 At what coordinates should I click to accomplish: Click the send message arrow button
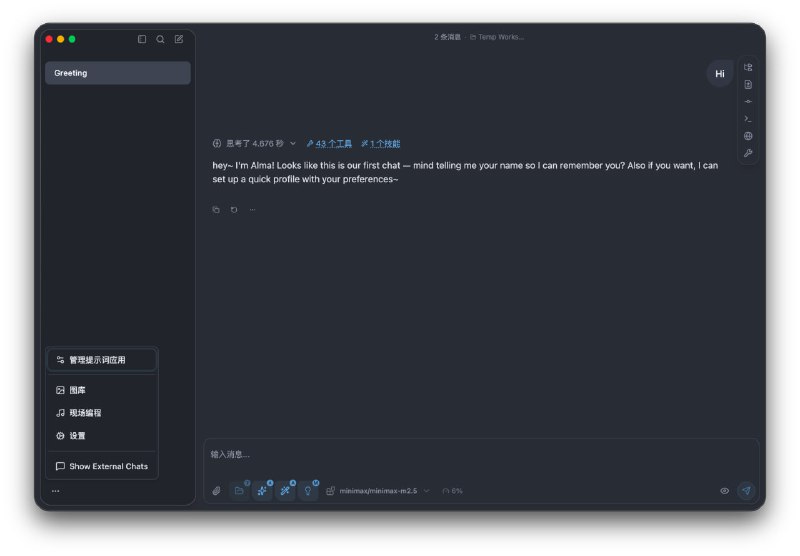click(746, 491)
